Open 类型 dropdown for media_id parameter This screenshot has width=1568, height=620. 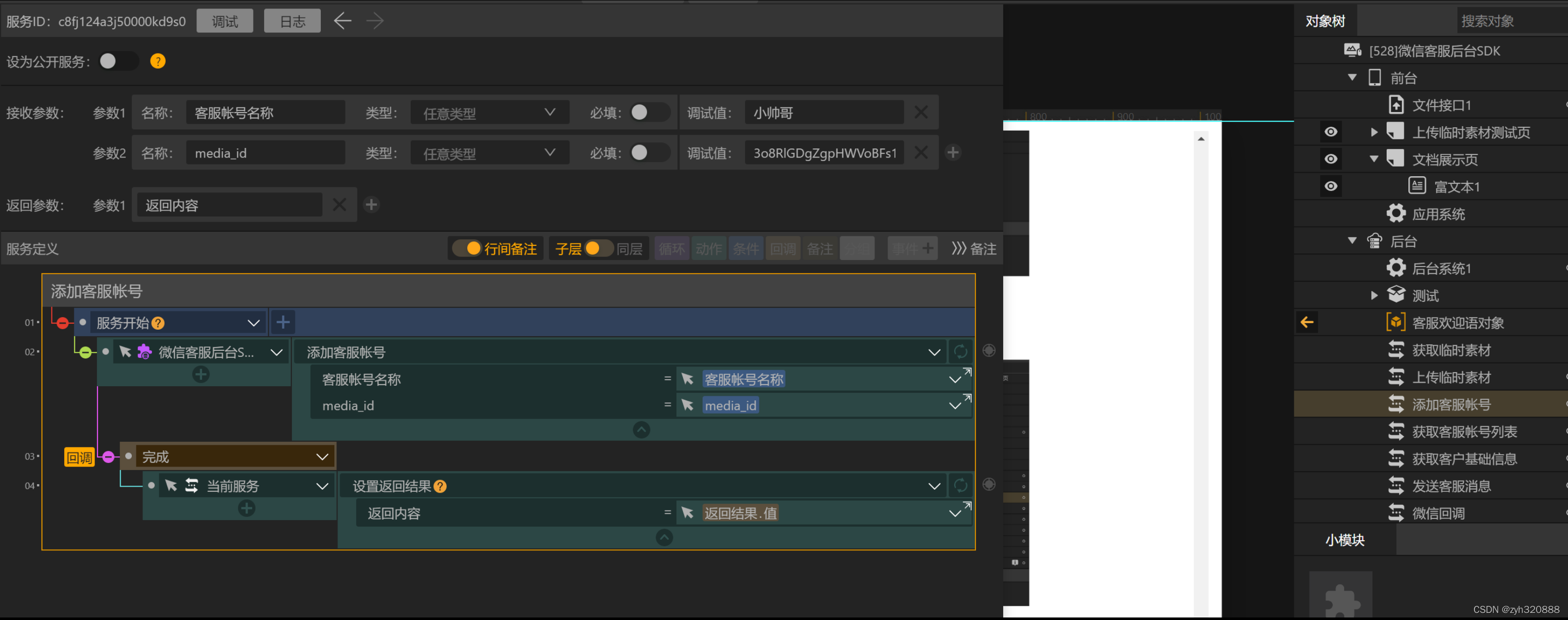pyautogui.click(x=489, y=152)
